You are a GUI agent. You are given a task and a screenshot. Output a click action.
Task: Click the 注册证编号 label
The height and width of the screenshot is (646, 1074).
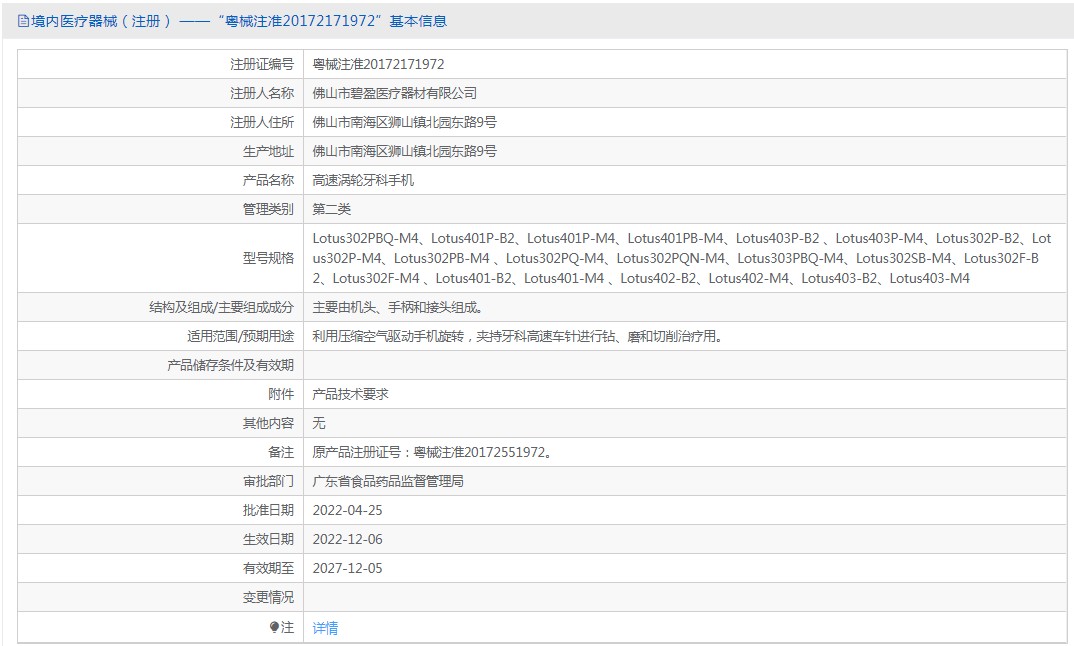[x=262, y=64]
